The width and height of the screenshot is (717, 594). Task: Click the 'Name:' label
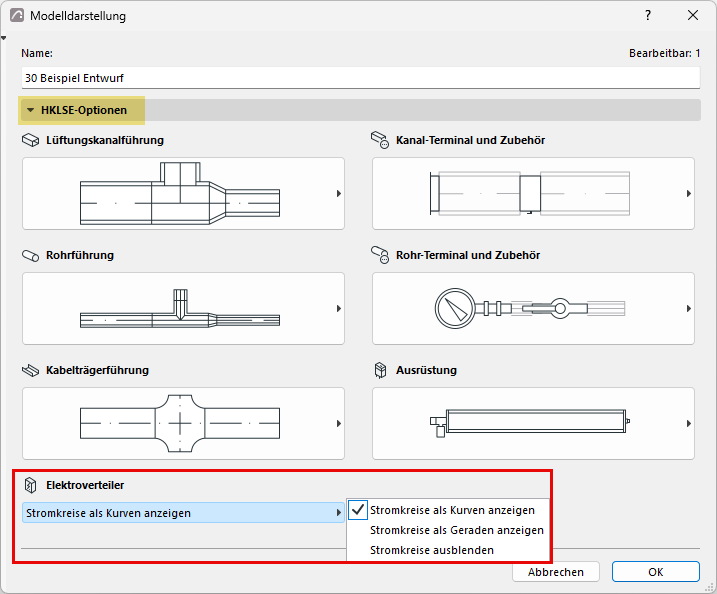37,53
